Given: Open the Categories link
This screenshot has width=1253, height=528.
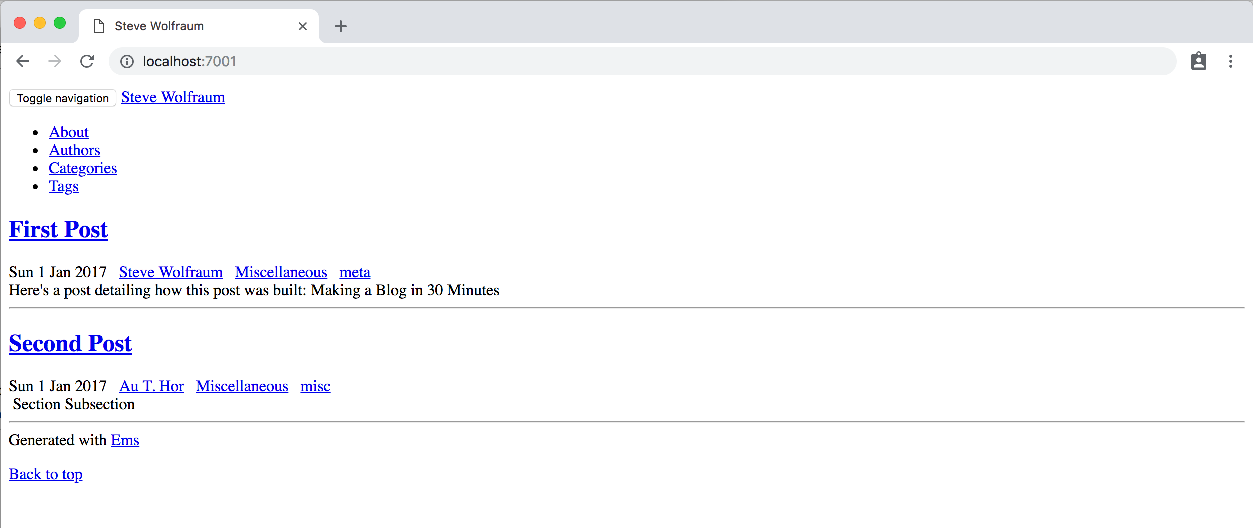Looking at the screenshot, I should [83, 168].
